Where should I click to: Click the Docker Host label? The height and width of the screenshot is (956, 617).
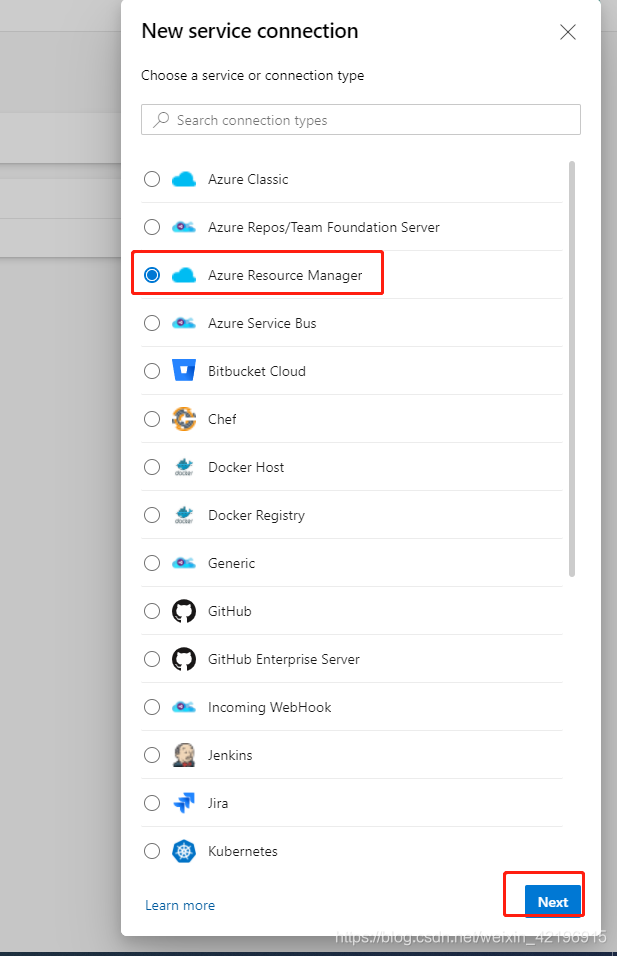(x=246, y=467)
